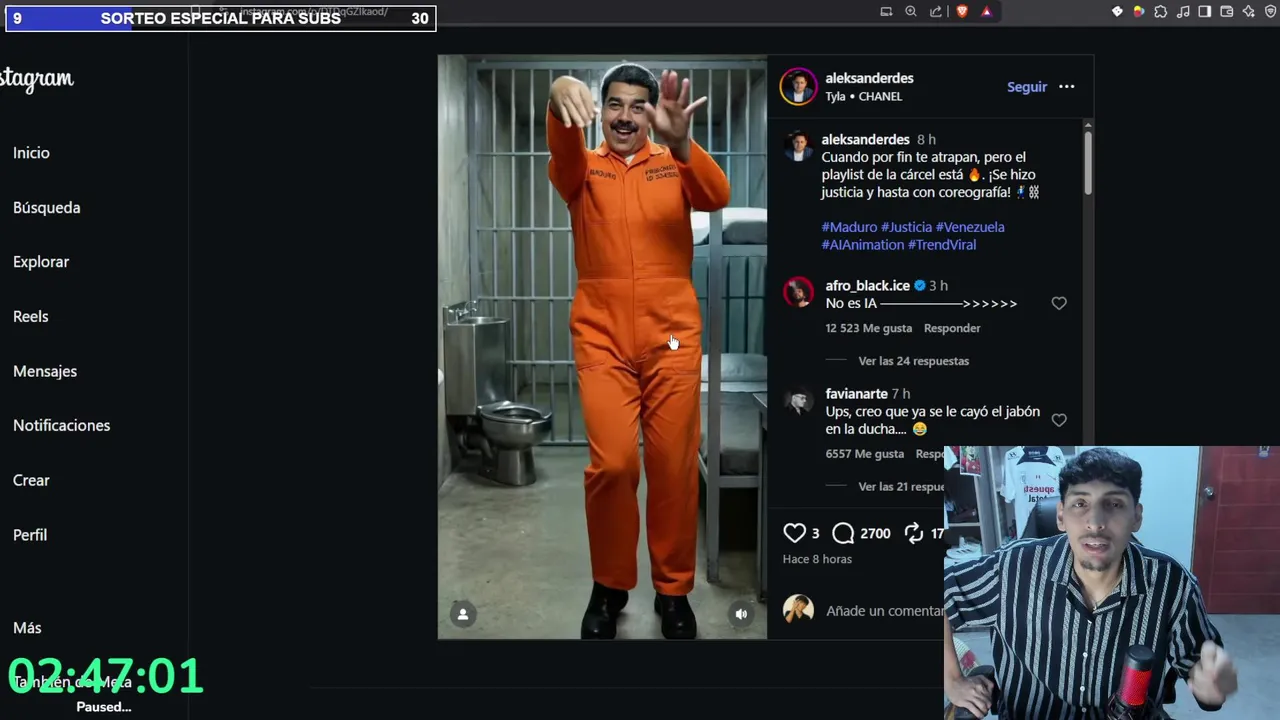Open the Brave Wallet icon
The height and width of the screenshot is (720, 1280).
pyautogui.click(x=1227, y=12)
